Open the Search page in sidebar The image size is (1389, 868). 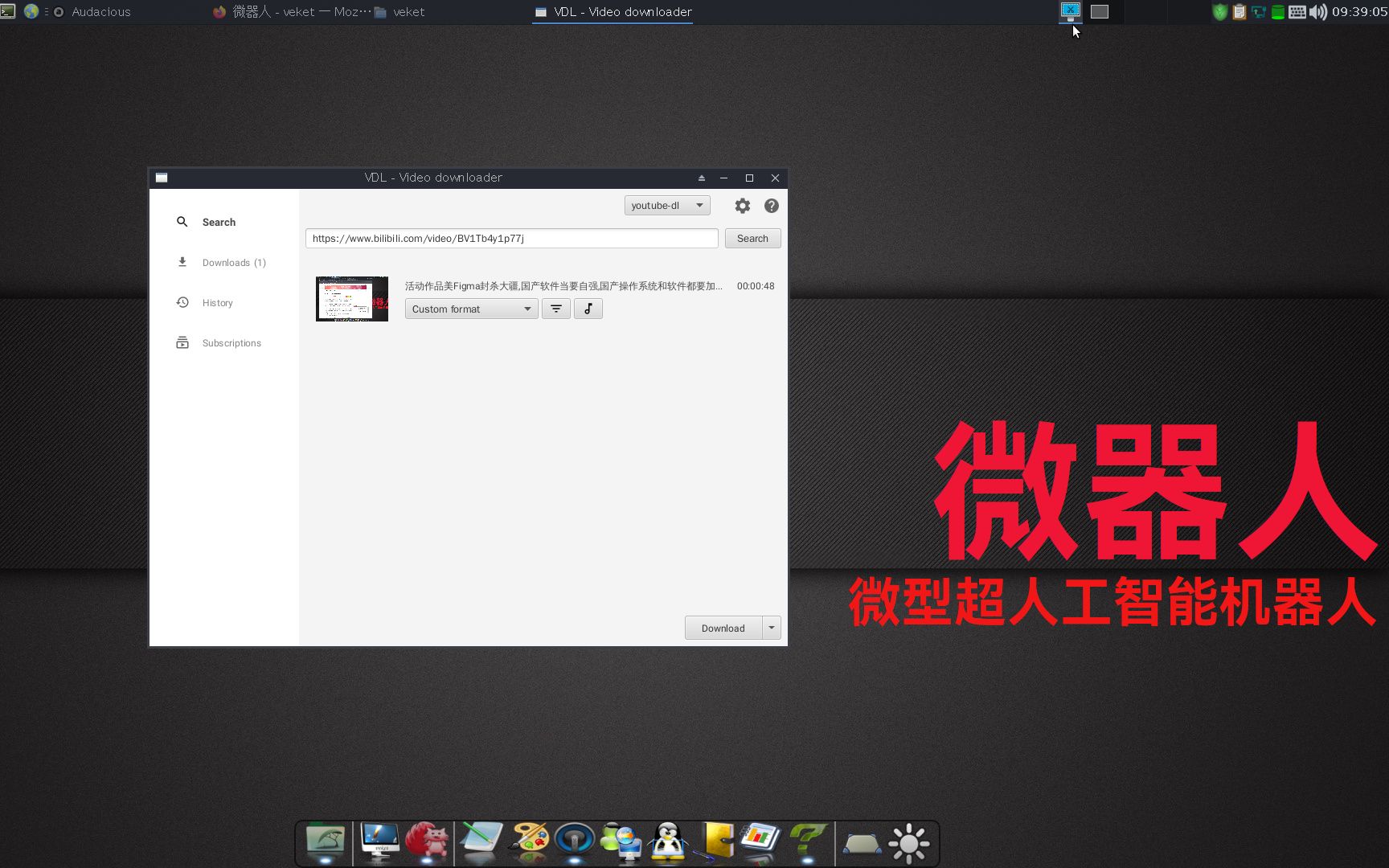(219, 222)
